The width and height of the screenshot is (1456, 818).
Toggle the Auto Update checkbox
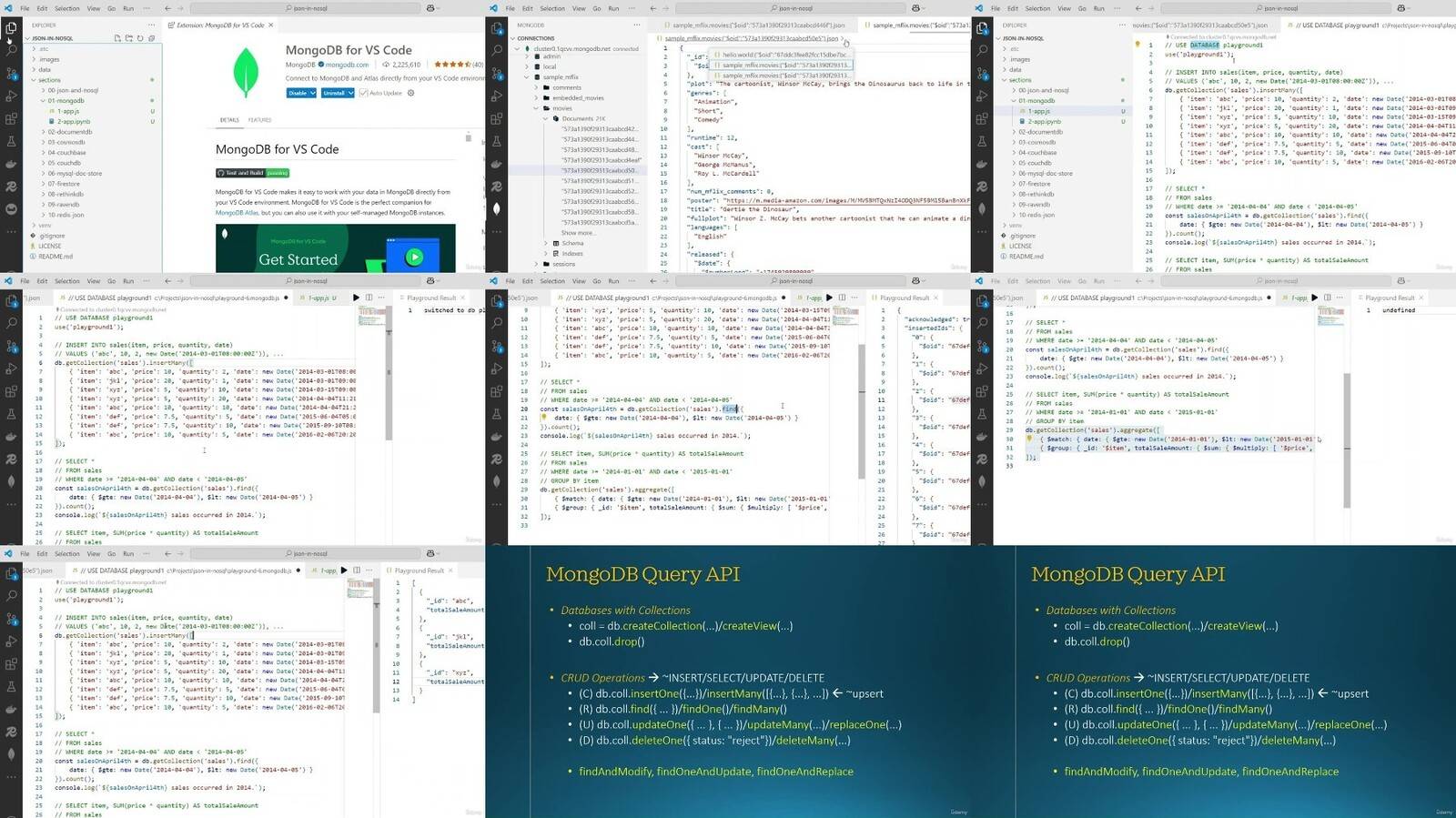coord(364,93)
